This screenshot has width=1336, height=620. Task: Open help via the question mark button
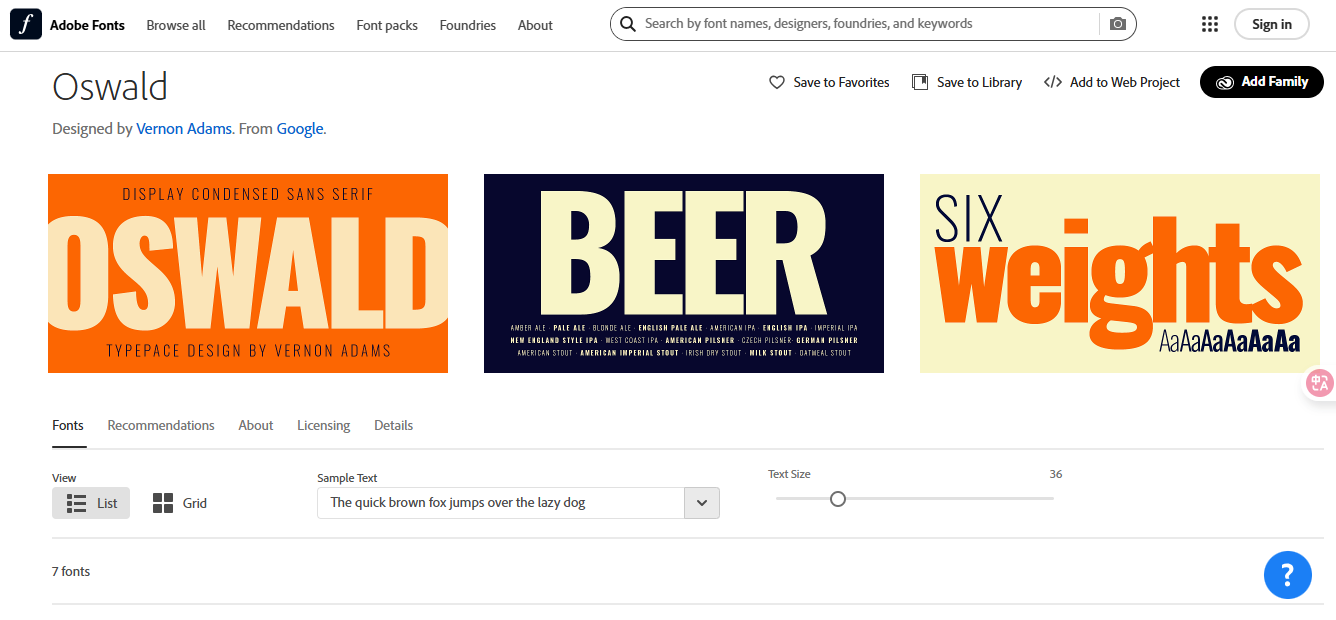pyautogui.click(x=1287, y=574)
